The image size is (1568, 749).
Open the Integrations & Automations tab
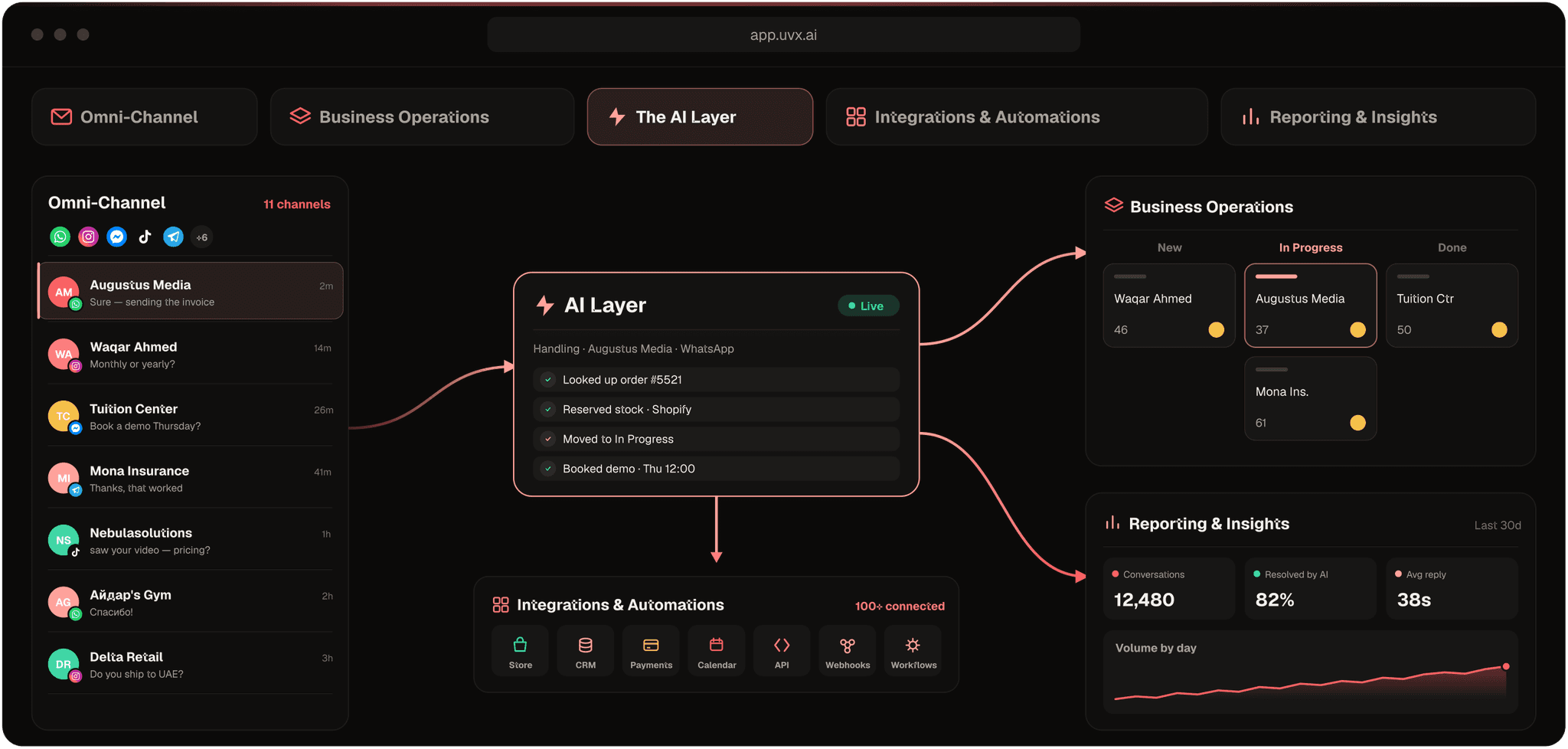1017,116
